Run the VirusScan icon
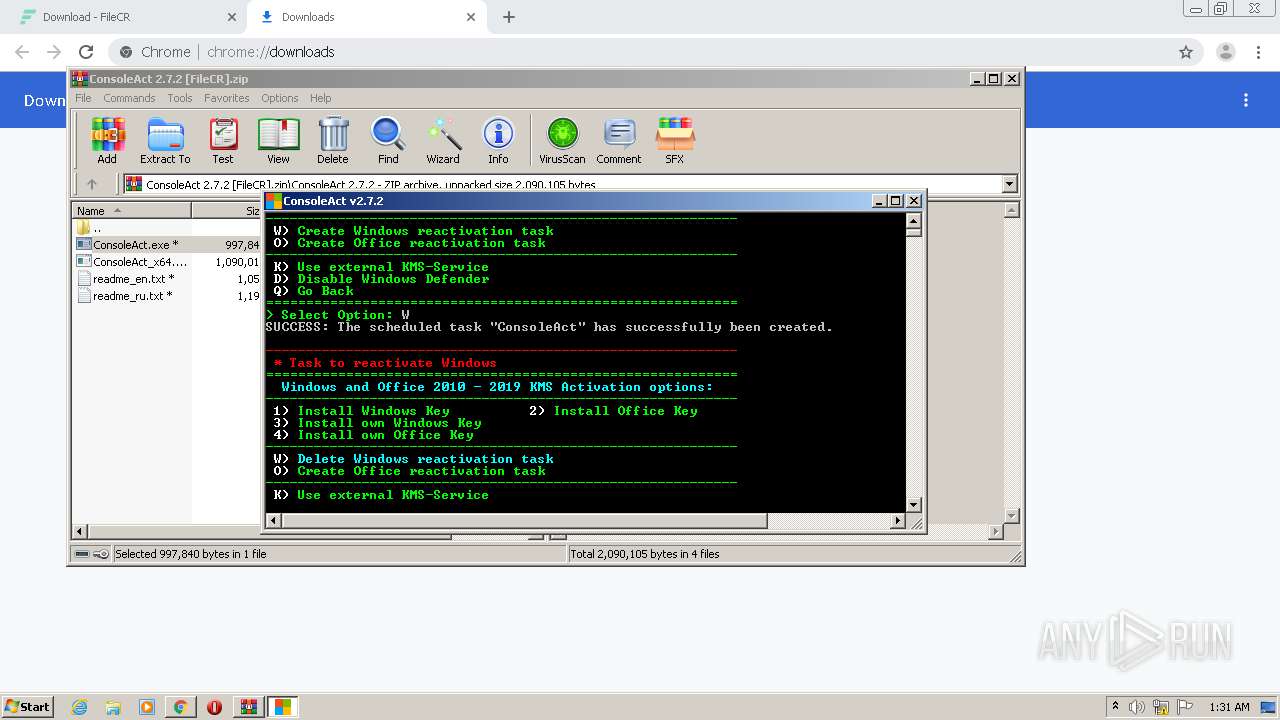1280x720 pixels. click(562, 141)
